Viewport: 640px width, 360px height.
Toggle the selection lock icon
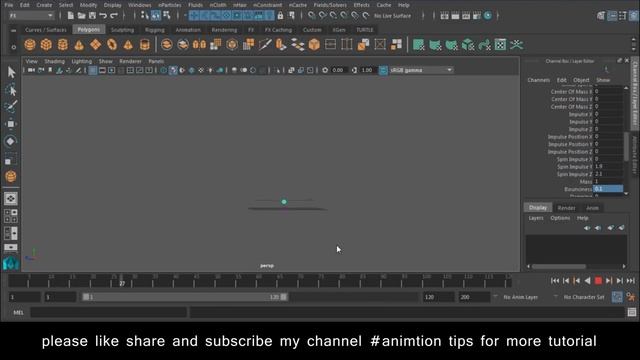pyautogui.click(x=280, y=16)
